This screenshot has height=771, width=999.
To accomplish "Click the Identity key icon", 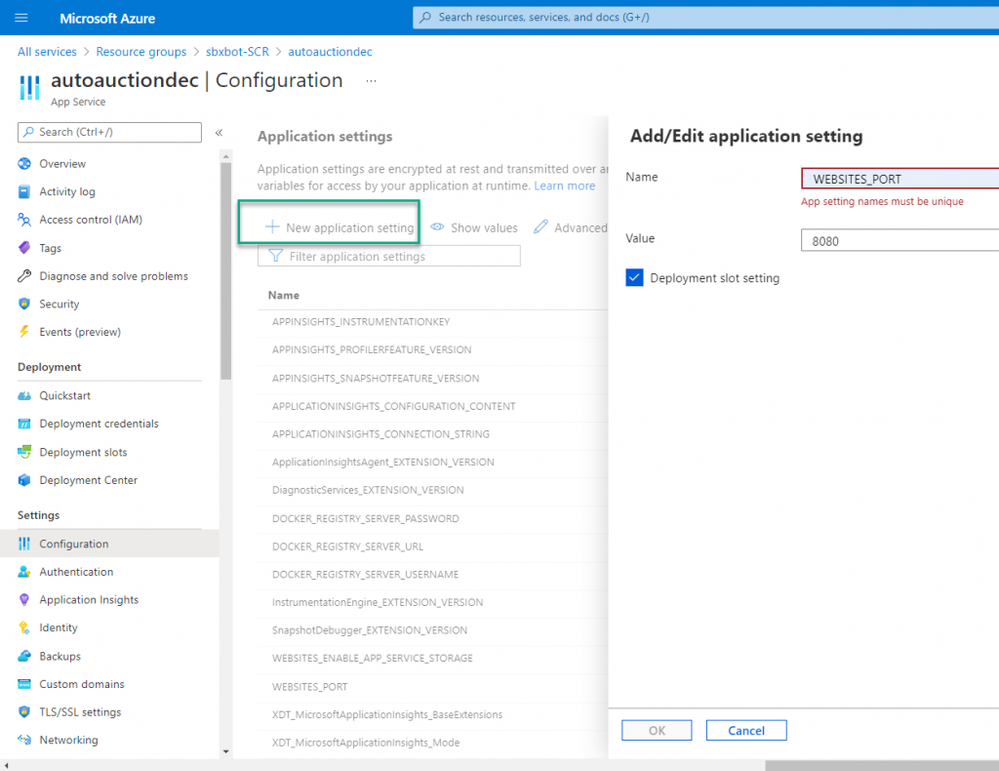I will (x=24, y=628).
